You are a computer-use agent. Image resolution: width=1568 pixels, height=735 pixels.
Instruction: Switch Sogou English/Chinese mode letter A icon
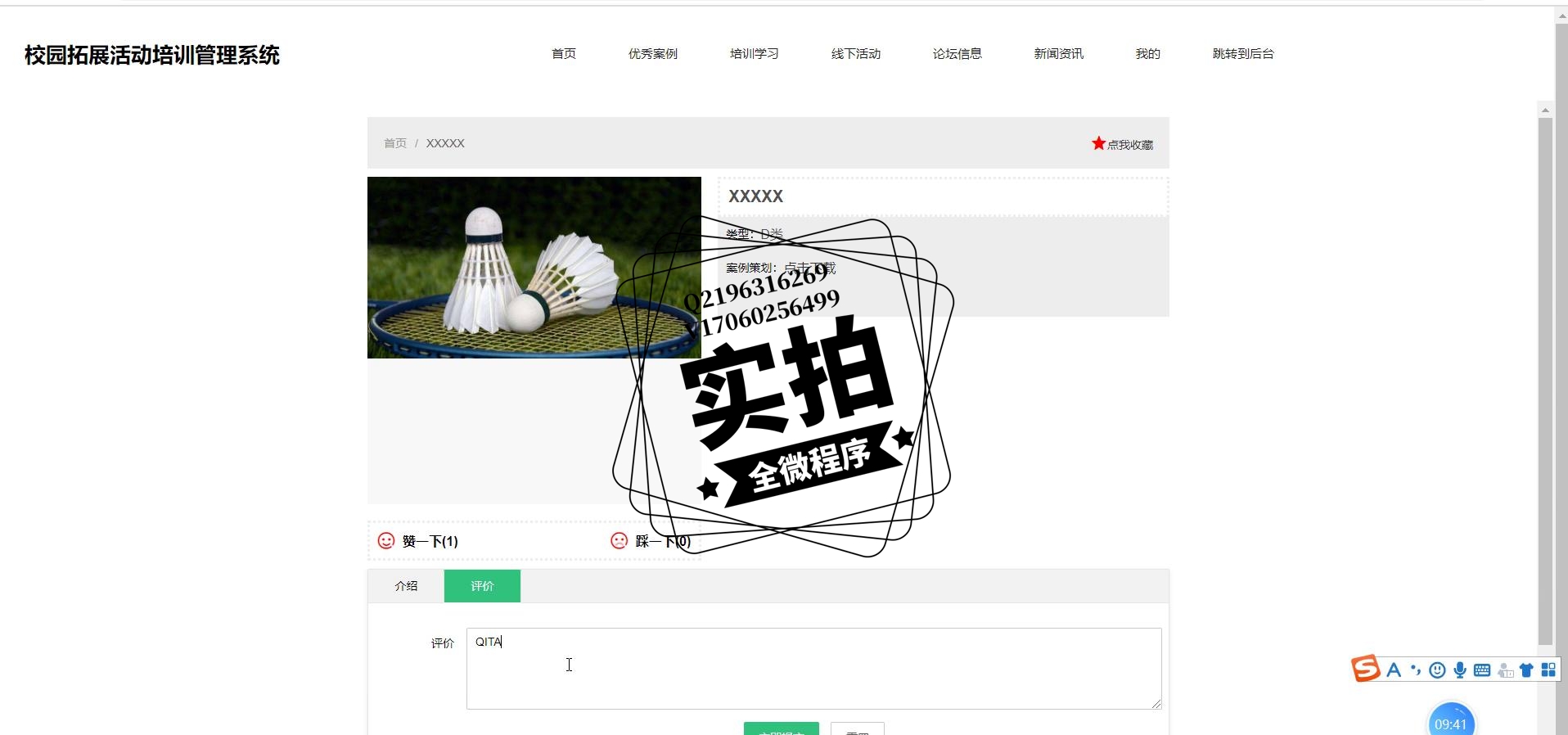click(1394, 670)
